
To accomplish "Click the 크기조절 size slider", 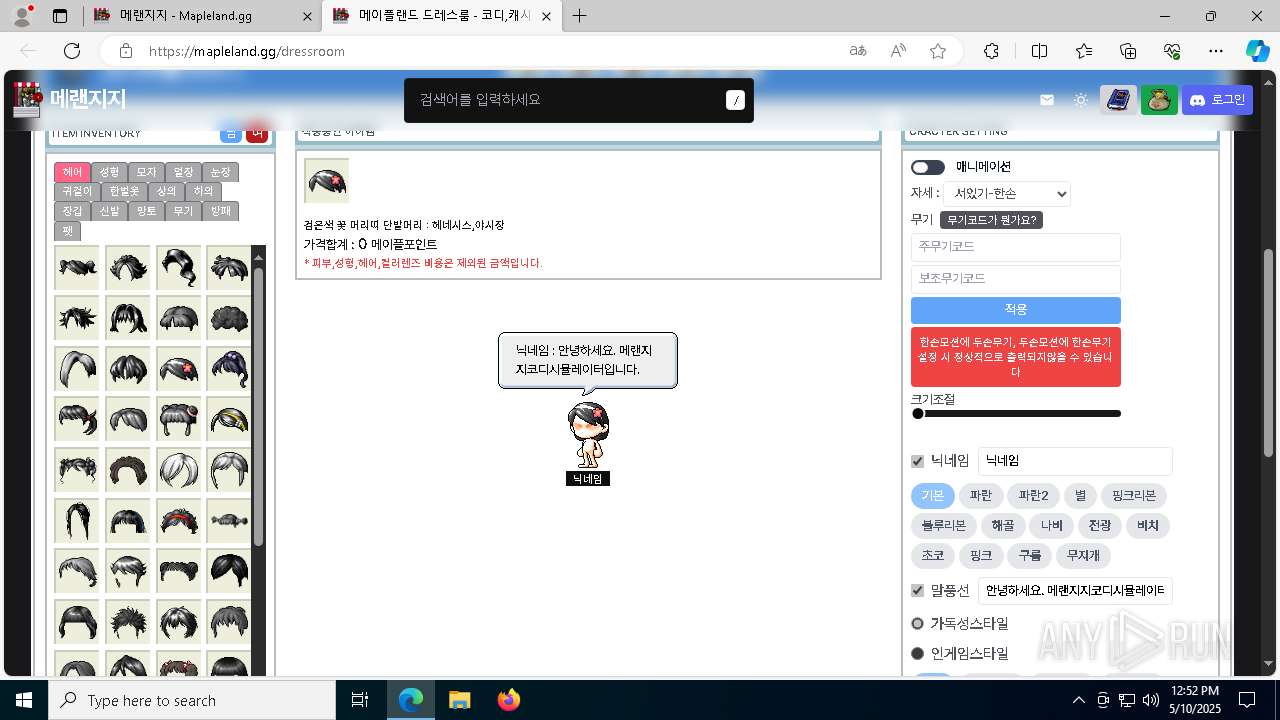I will [x=1016, y=414].
